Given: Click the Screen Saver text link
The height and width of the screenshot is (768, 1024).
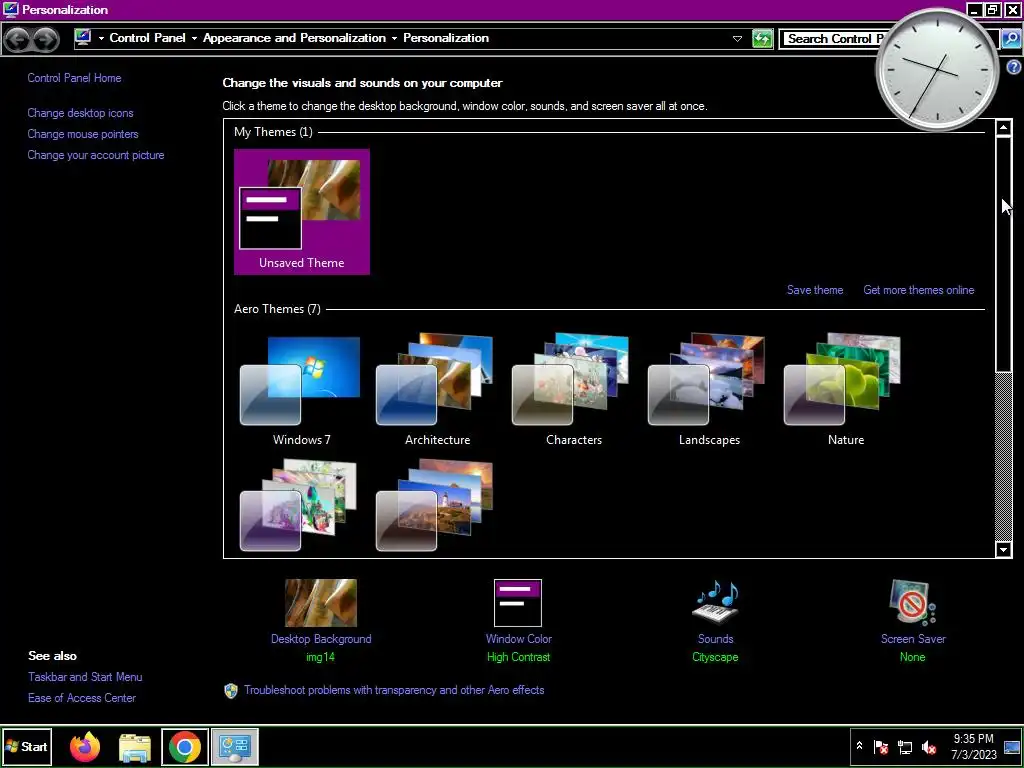Looking at the screenshot, I should 913,639.
